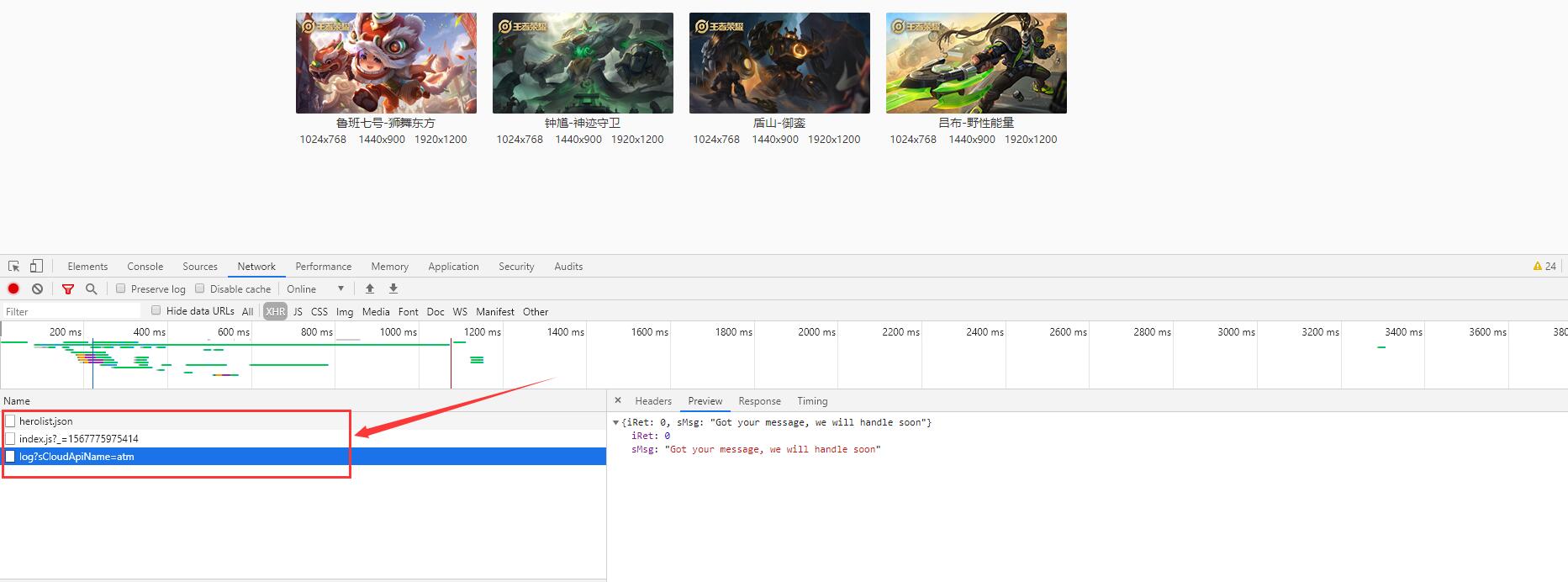Filter requests by Img
This screenshot has height=582, width=1568.
click(345, 311)
